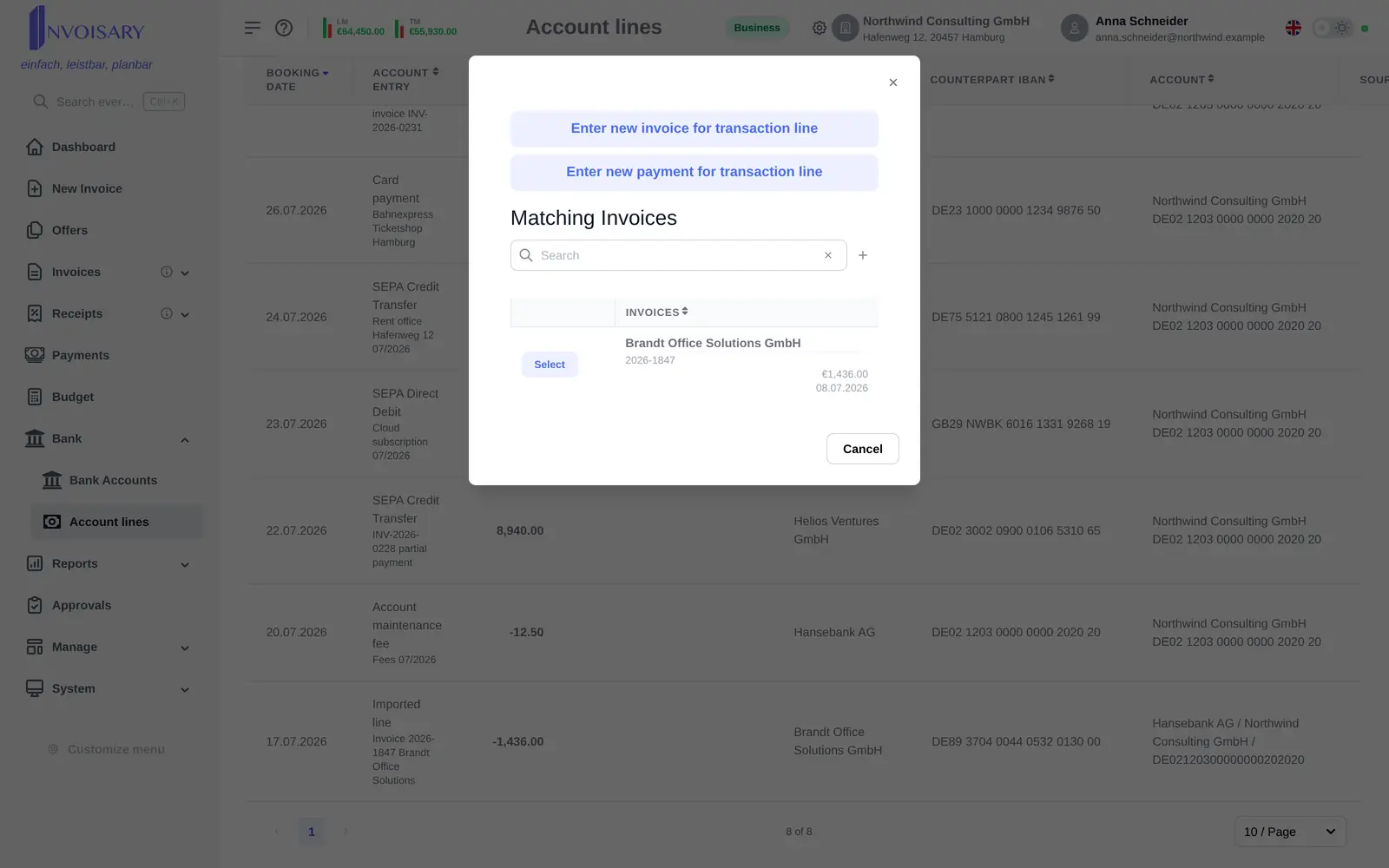Focus the global search box in sidebar
Image resolution: width=1389 pixels, height=868 pixels.
(x=109, y=102)
